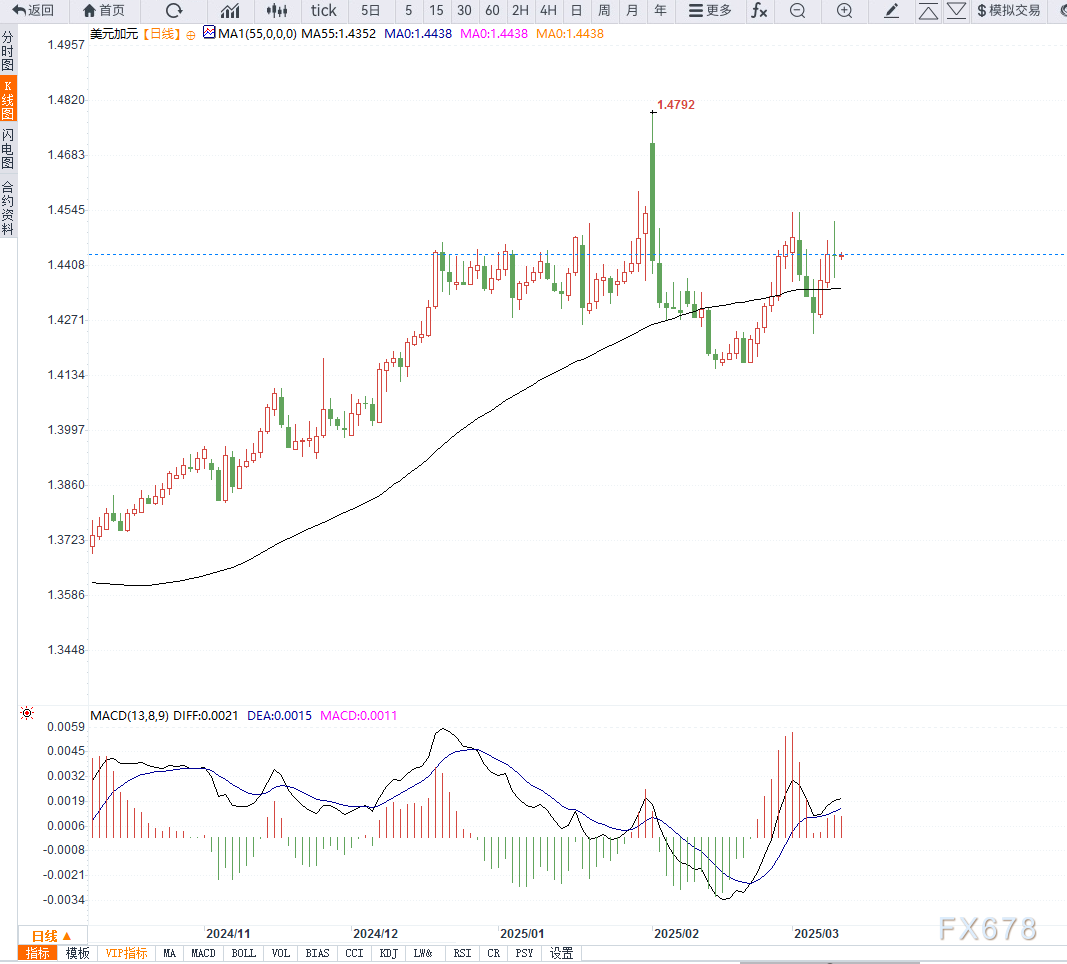Screen dimensions: 1067x964
Task: Click the refresh icon in toolbar
Action: [174, 10]
